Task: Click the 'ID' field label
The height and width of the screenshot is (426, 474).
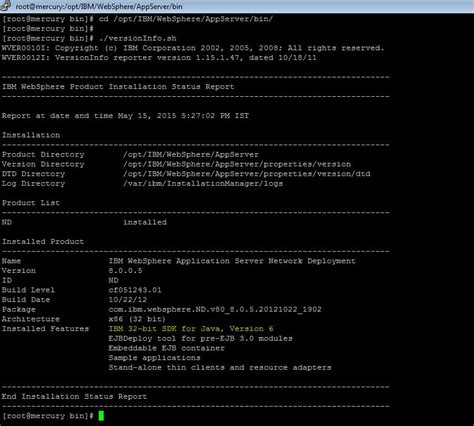Action: point(7,280)
